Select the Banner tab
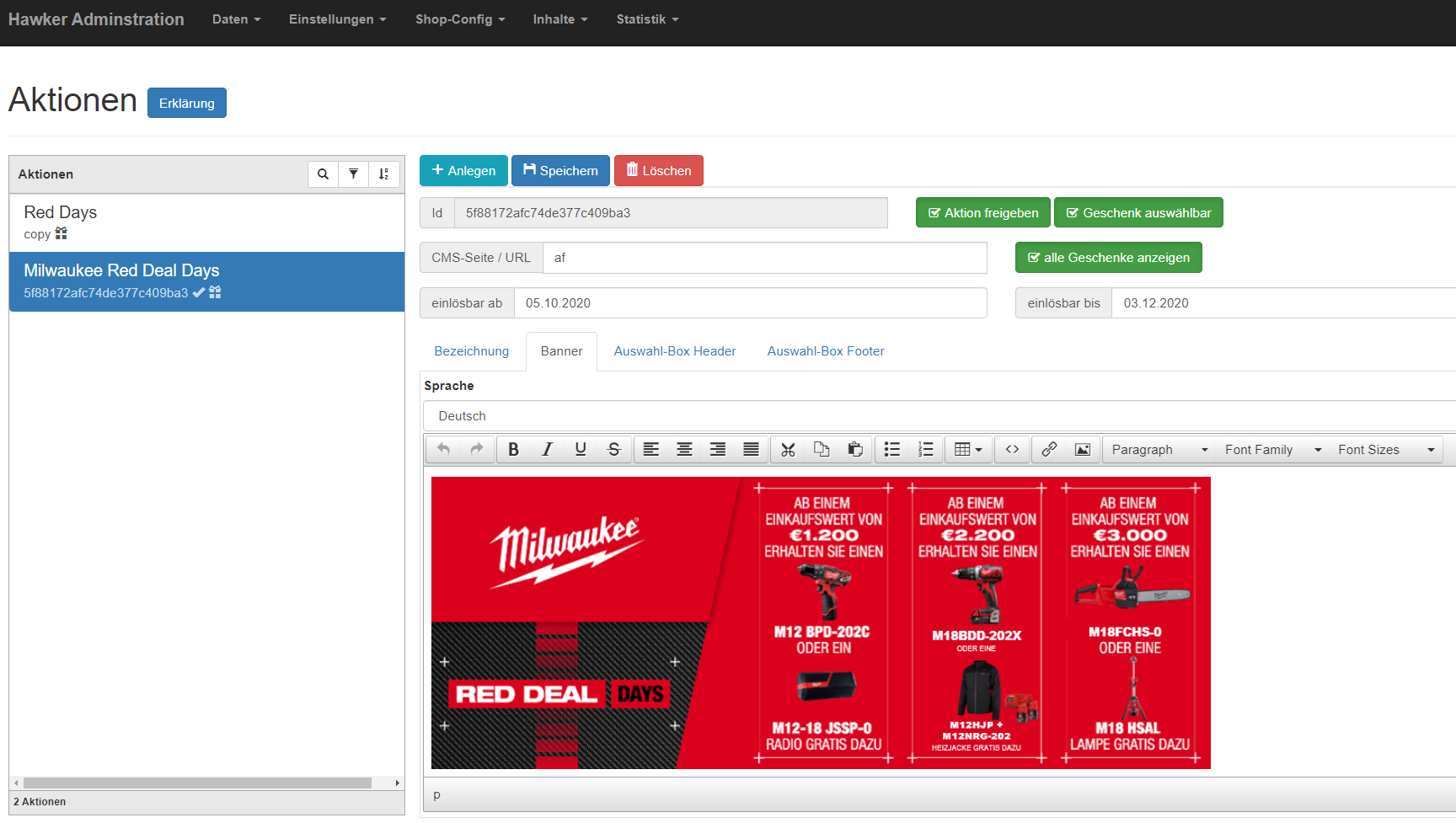Screen dimensions: 1456x823 (x=561, y=351)
